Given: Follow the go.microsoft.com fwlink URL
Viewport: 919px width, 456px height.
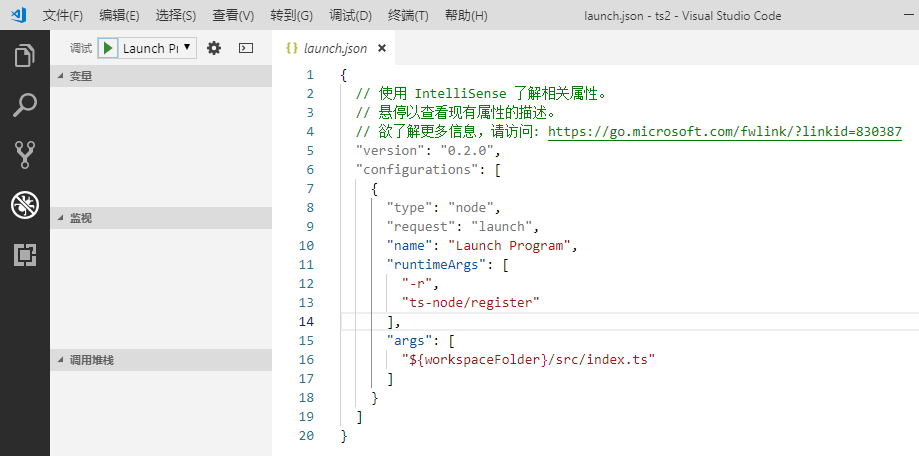Looking at the screenshot, I should click(x=724, y=132).
